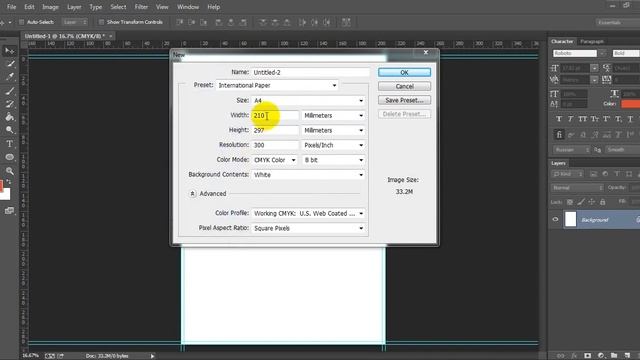Click the Width value field

[275, 116]
